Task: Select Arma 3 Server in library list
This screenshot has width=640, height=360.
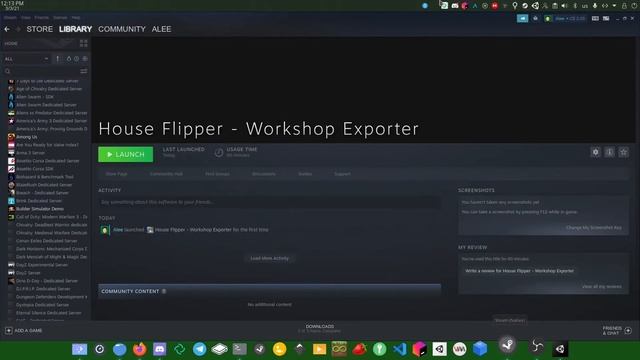Action: tap(31, 153)
